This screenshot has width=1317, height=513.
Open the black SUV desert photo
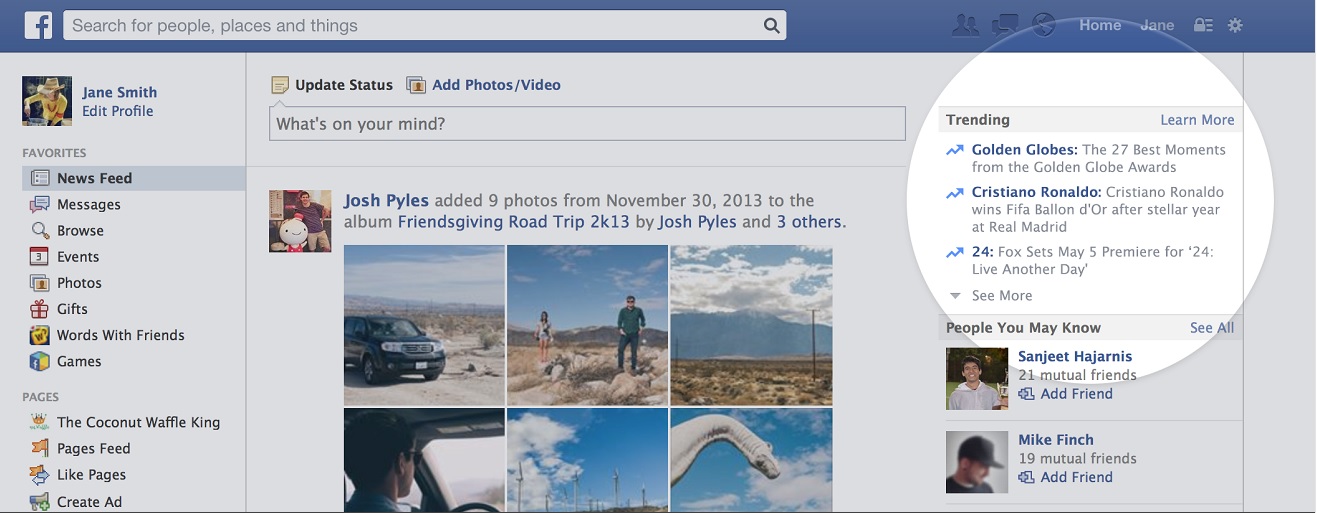coord(424,325)
